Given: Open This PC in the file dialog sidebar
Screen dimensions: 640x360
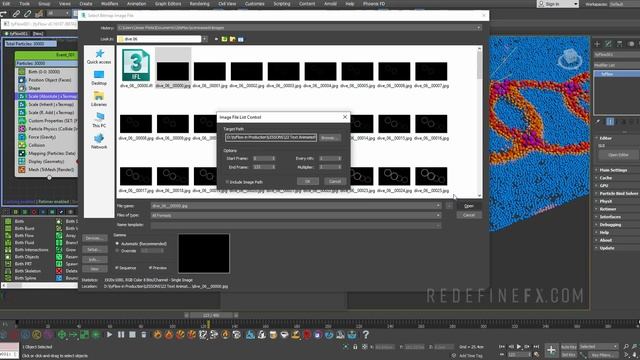Looking at the screenshot, I should pyautogui.click(x=99, y=120).
